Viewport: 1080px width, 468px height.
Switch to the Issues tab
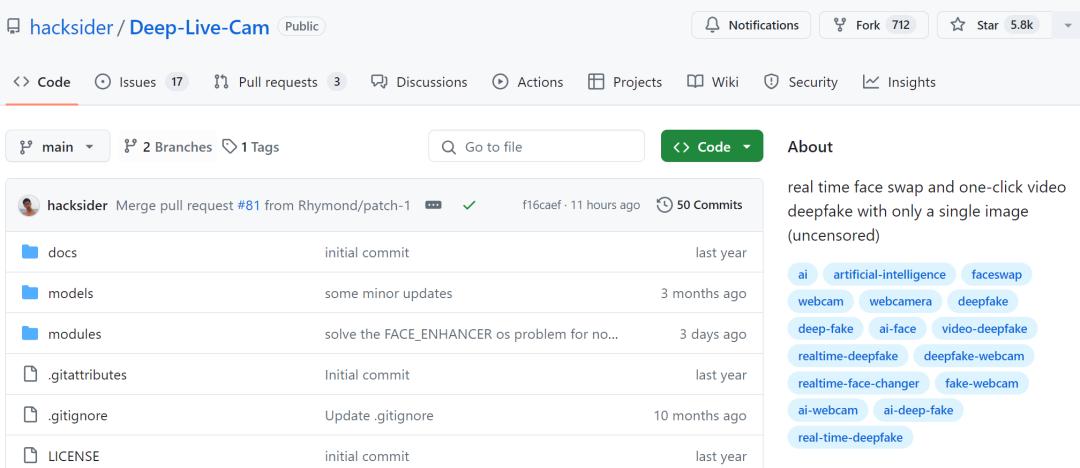(x=140, y=82)
